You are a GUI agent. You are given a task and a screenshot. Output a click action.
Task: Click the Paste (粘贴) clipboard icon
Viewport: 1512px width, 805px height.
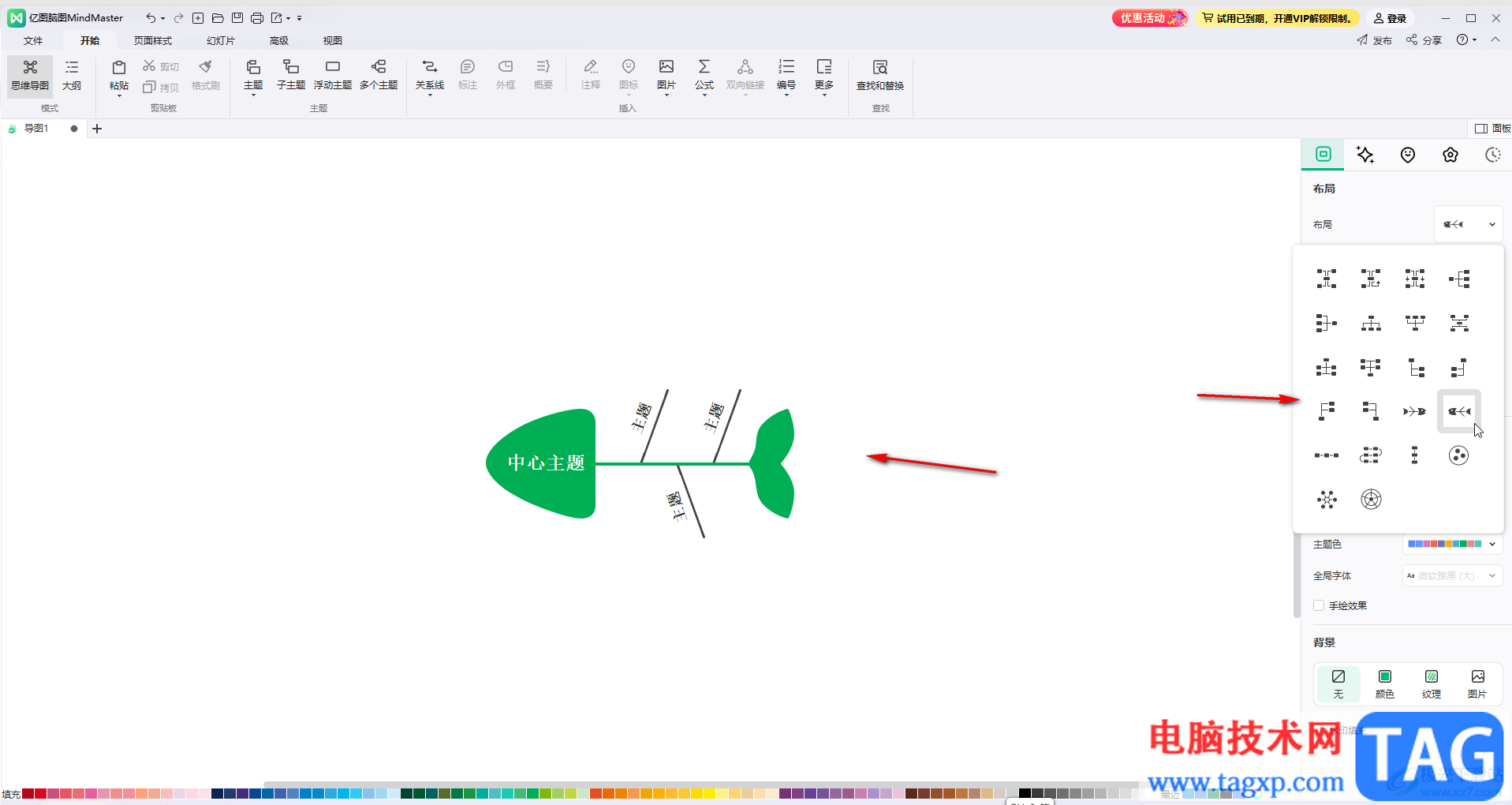[x=119, y=68]
